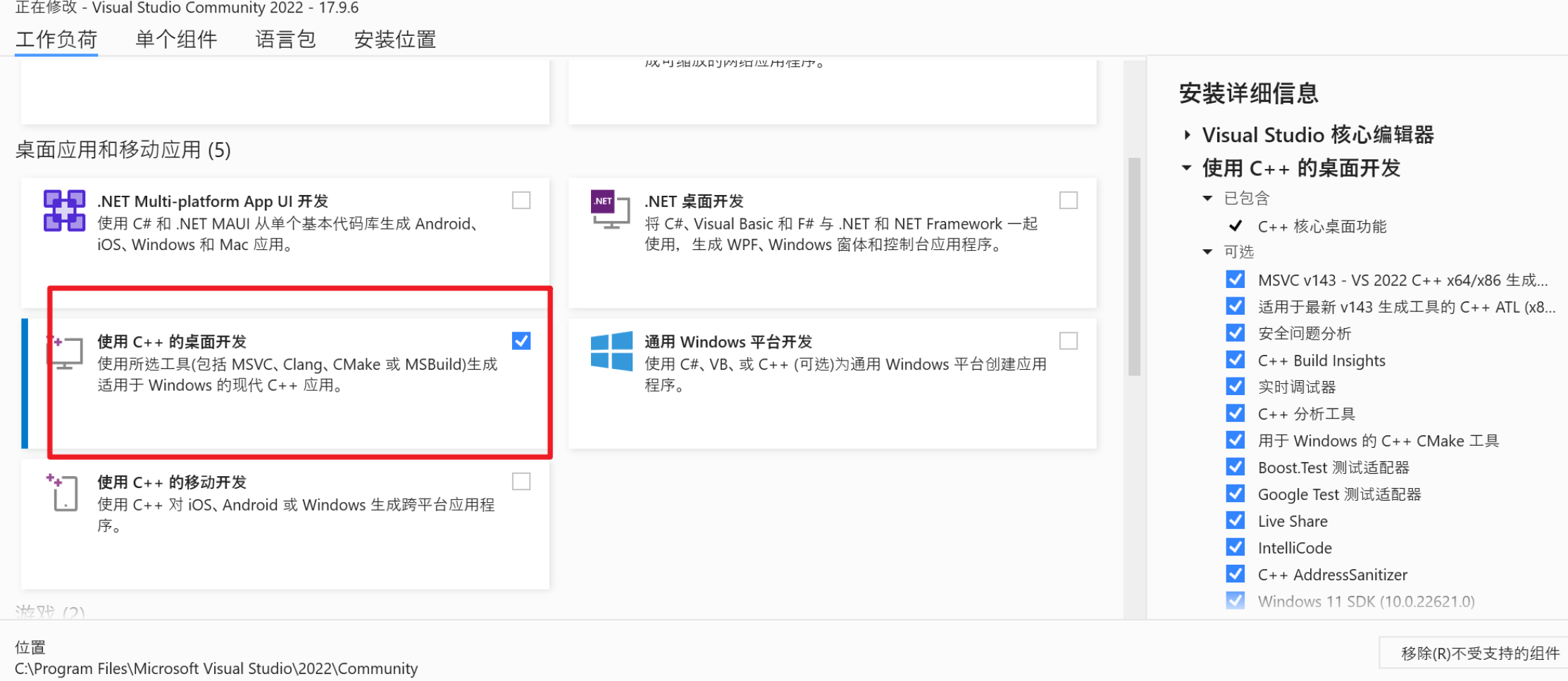
Task: Click the 使用 C++ 的桌面开发 monitor icon
Action: click(64, 352)
